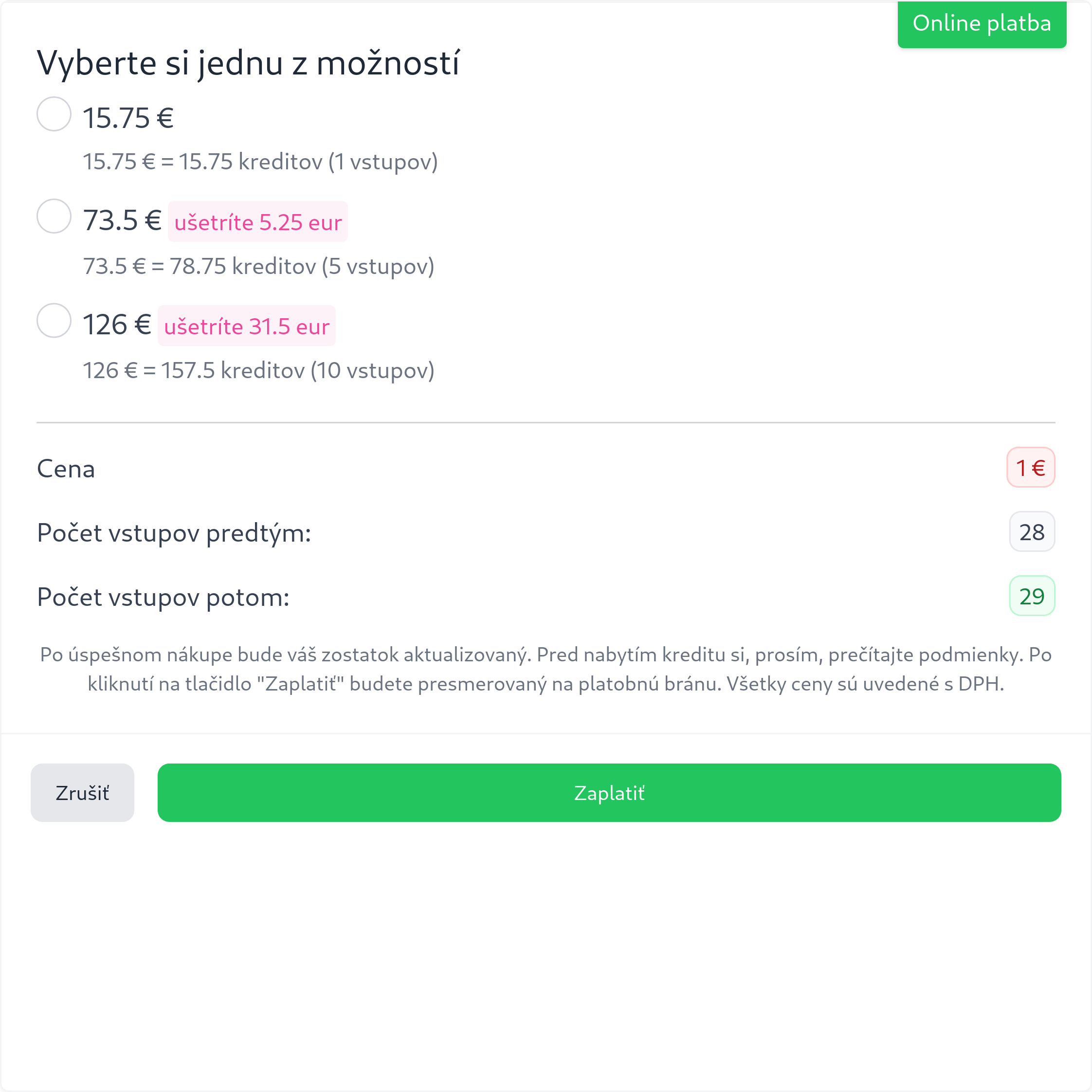Click the 28 entries counter

tap(1031, 531)
